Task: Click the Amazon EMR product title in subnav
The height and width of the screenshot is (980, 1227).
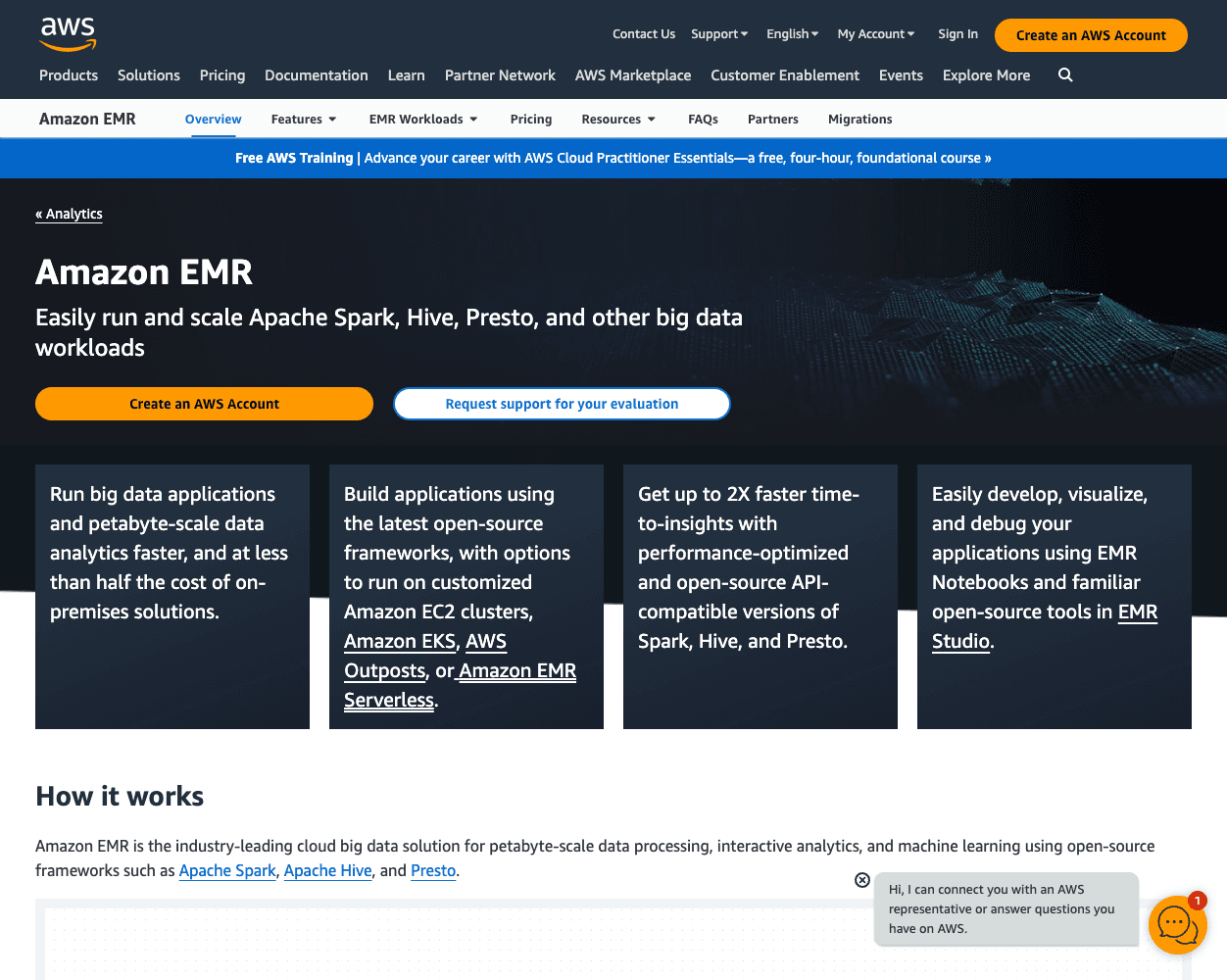Action: pos(87,120)
